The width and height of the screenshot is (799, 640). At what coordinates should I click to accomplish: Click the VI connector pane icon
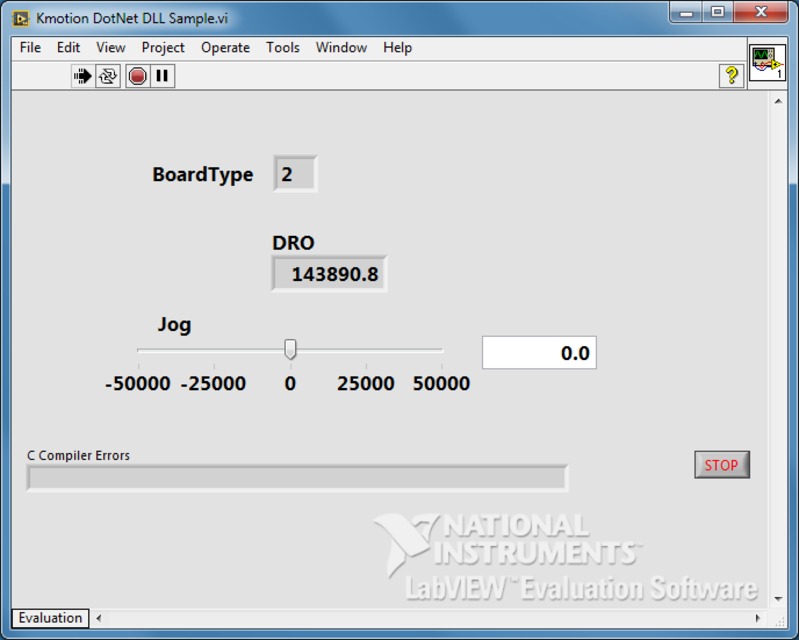(x=767, y=63)
